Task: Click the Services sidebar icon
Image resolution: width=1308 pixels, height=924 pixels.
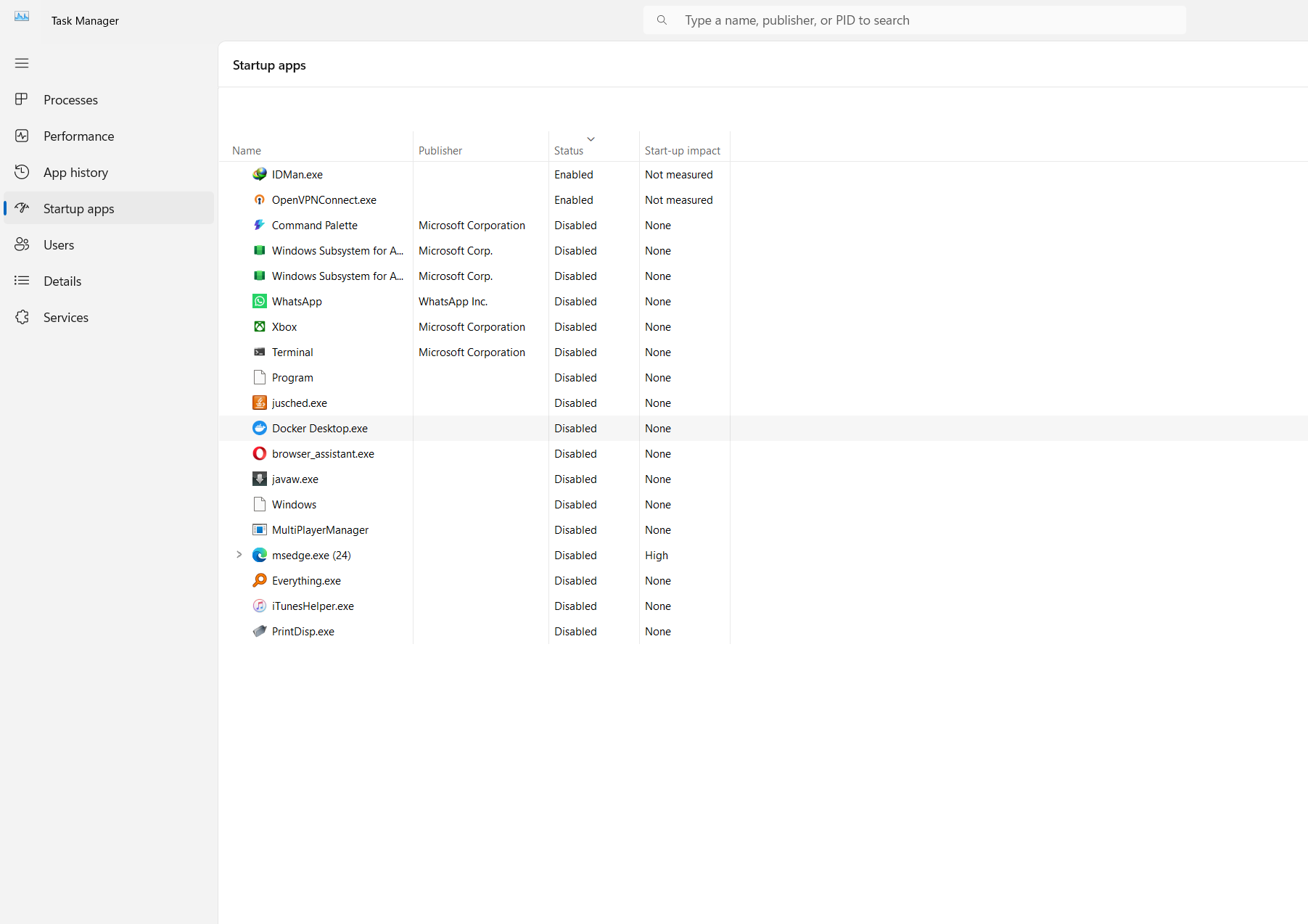Action: pos(22,317)
